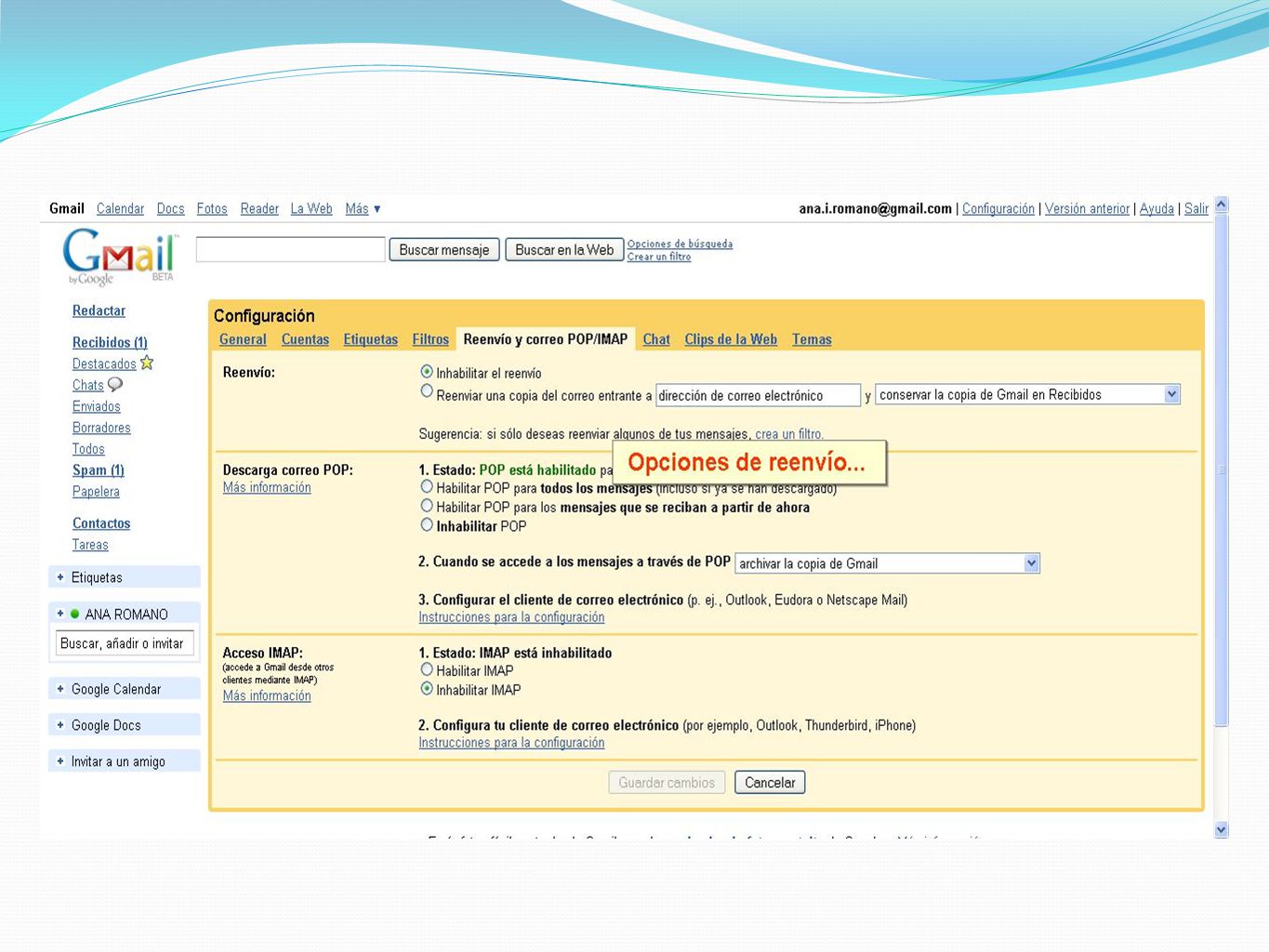The image size is (1269, 952).
Task: Open the Más dropdown in the top bar
Action: tap(363, 209)
